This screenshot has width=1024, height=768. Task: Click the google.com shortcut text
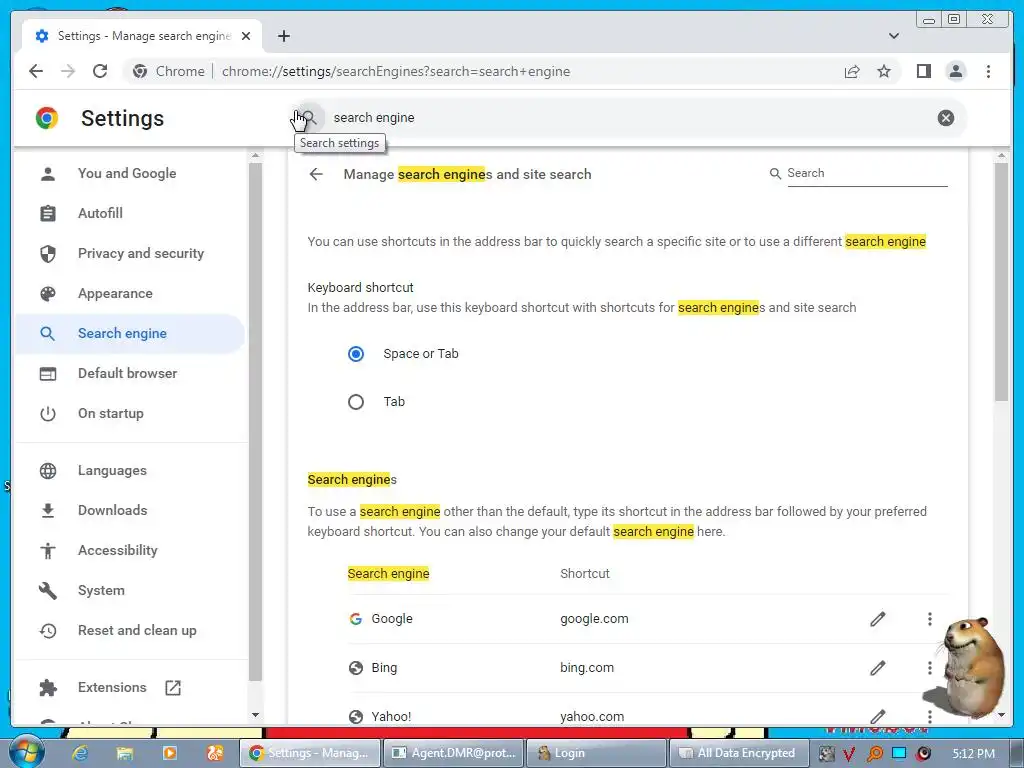point(594,618)
